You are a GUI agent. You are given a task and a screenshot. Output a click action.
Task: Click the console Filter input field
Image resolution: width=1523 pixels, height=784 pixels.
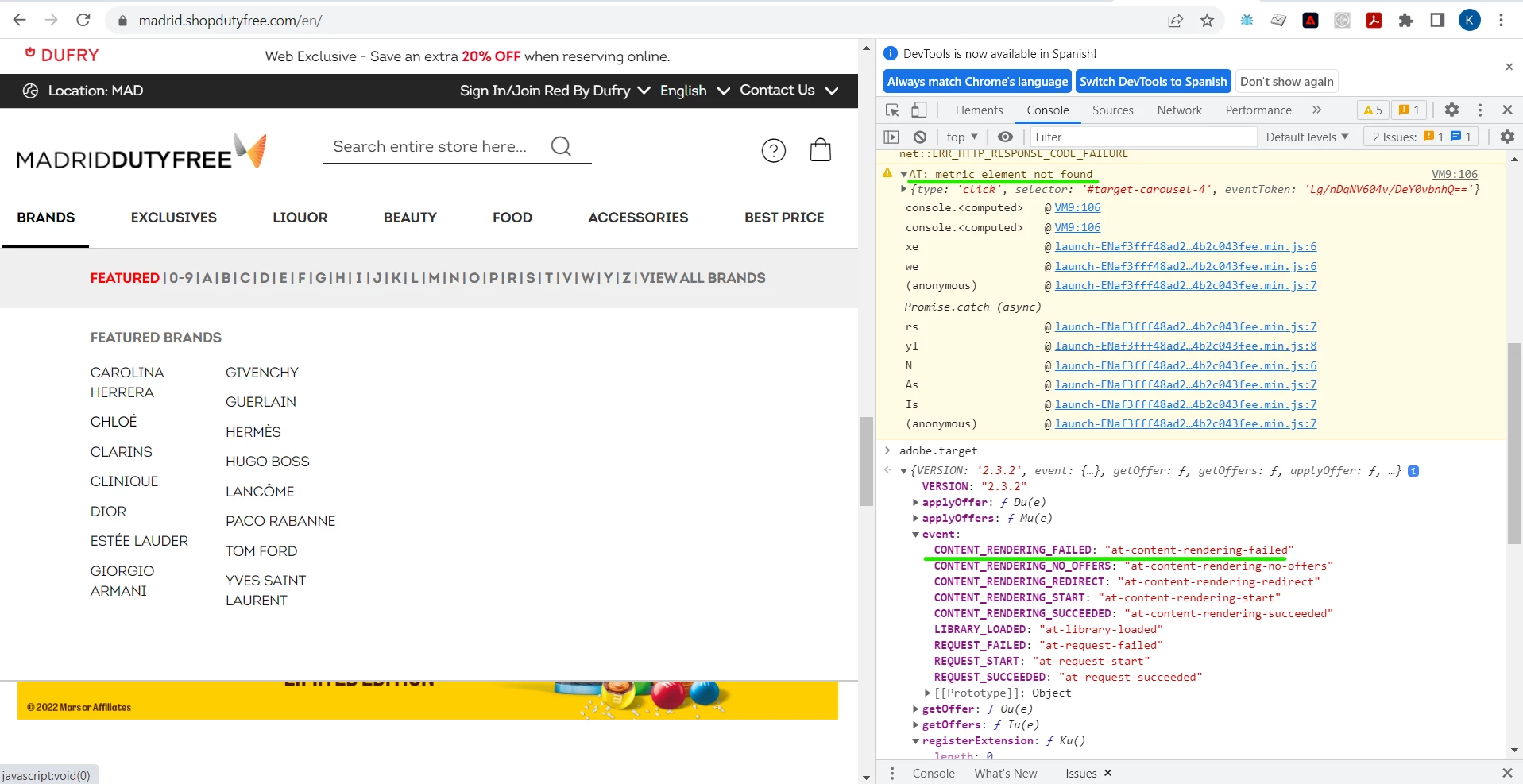click(x=1143, y=137)
